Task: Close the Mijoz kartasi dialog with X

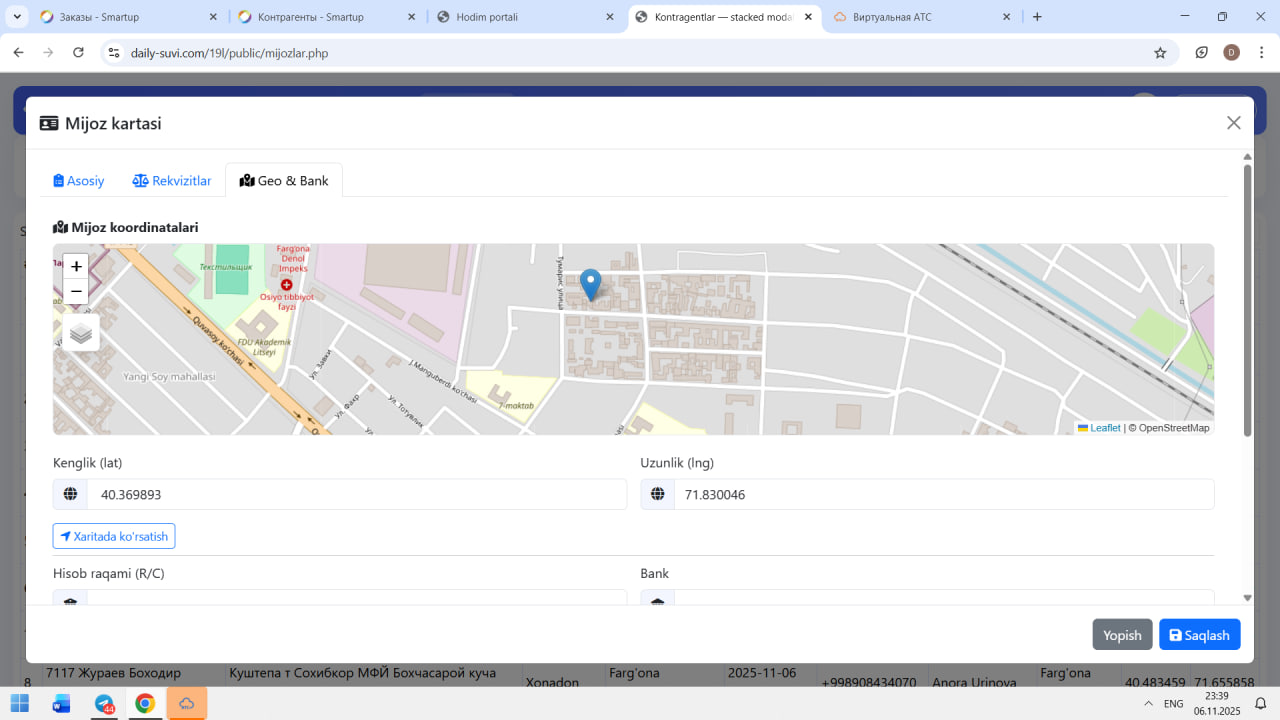Action: (x=1233, y=123)
